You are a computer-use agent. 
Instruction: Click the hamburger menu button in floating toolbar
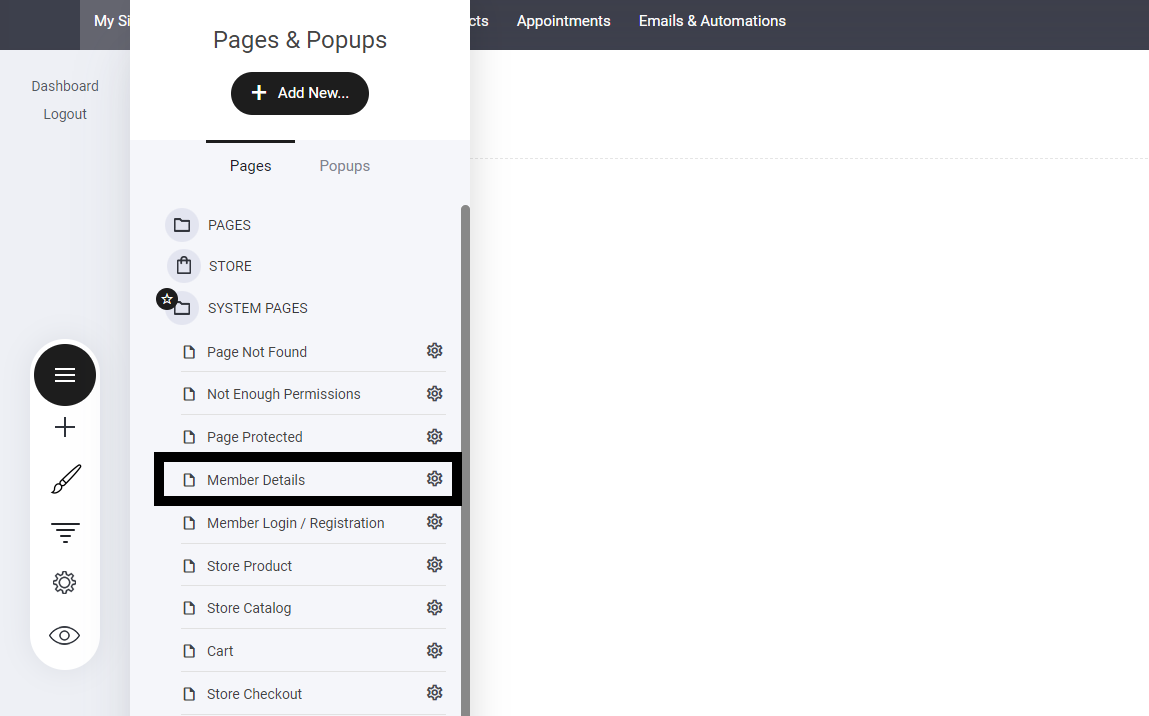pyautogui.click(x=65, y=375)
